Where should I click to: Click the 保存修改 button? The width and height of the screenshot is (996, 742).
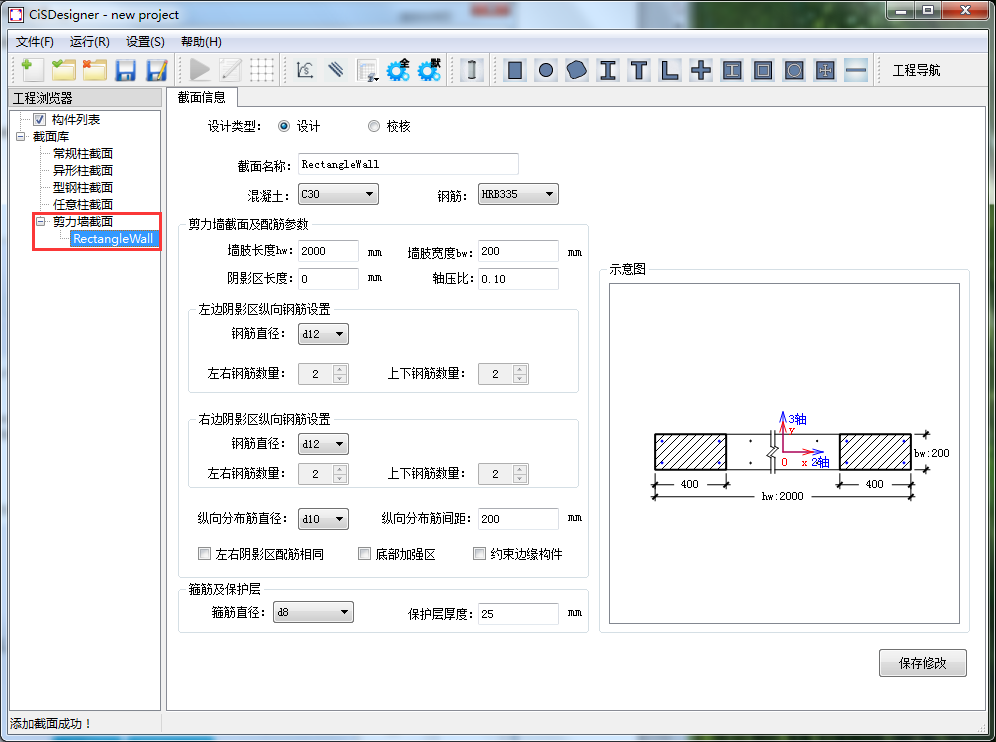pyautogui.click(x=922, y=663)
